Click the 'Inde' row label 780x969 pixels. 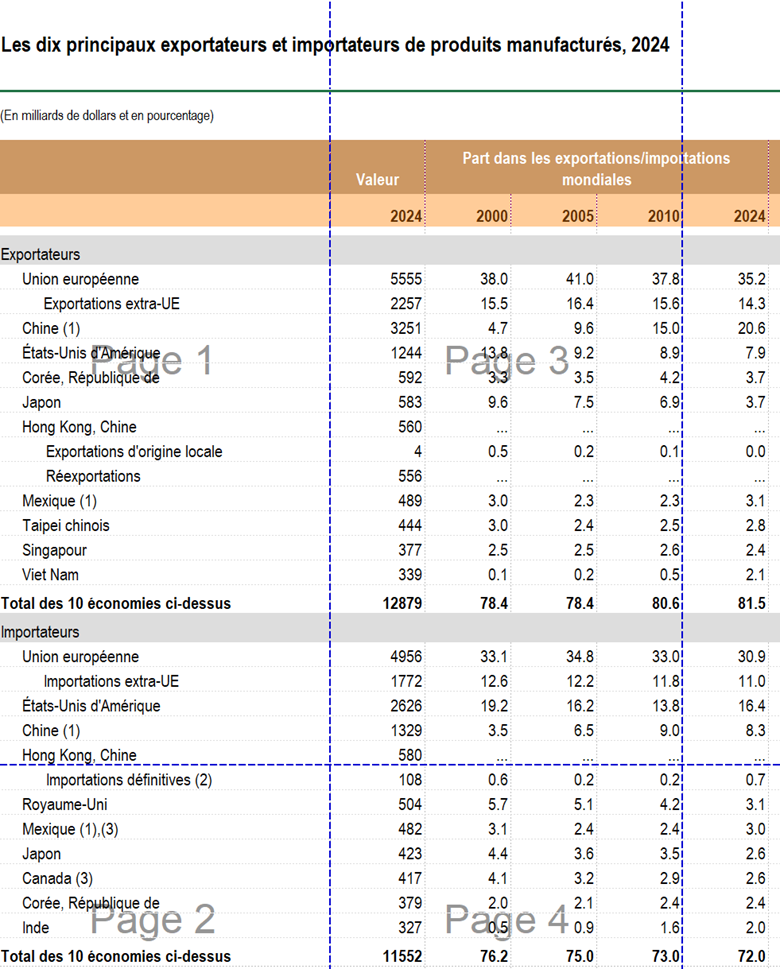[x=36, y=928]
